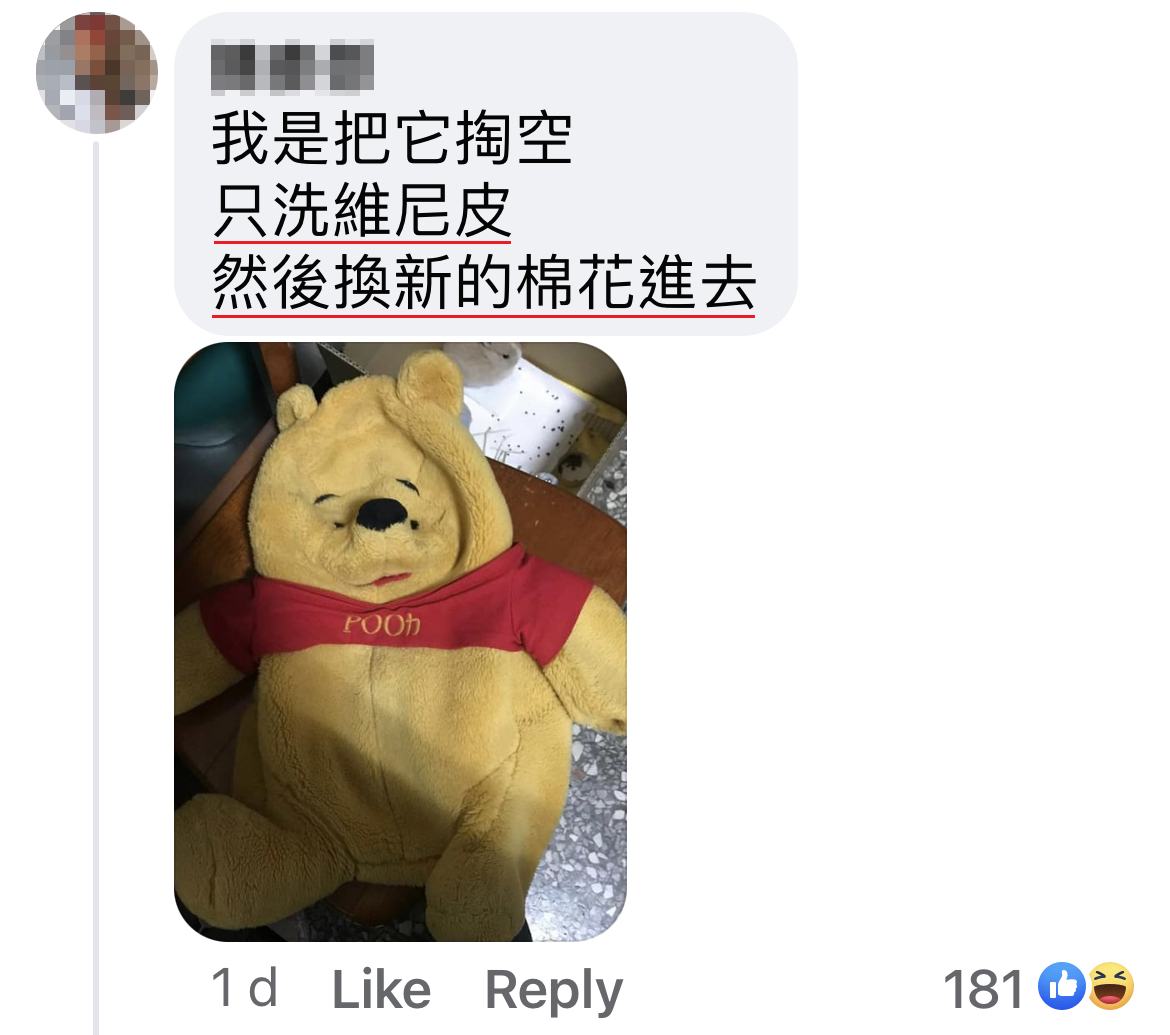The width and height of the screenshot is (1170, 1035).
Task: Open the 1 d timestamp link
Action: [245, 988]
